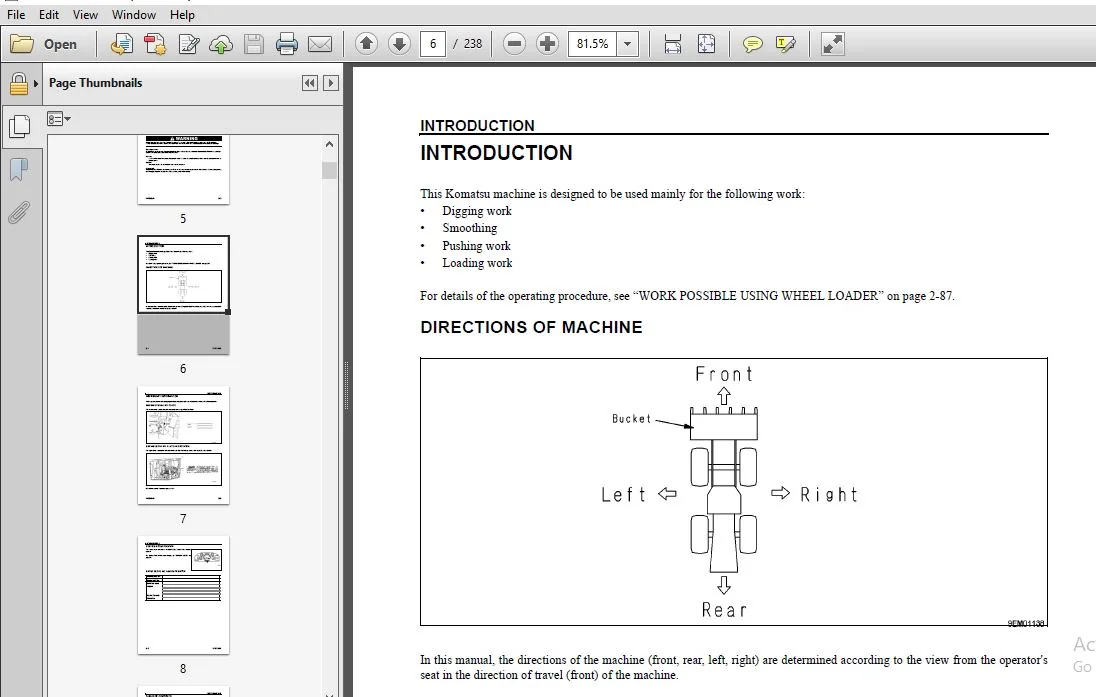Click the Print icon
The image size is (1096, 697).
(x=287, y=44)
